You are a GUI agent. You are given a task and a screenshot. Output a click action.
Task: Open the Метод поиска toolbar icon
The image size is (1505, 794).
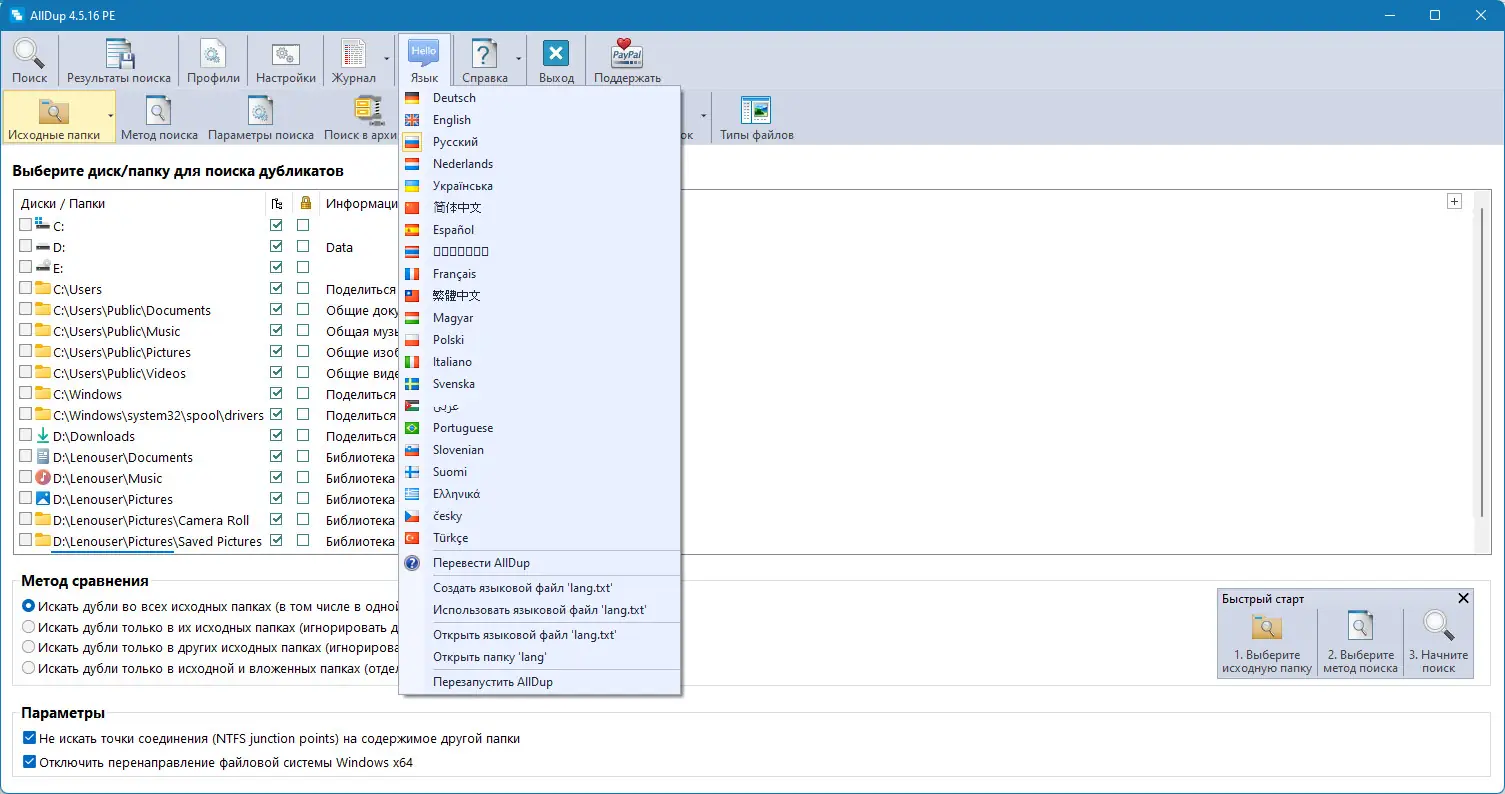tap(159, 110)
